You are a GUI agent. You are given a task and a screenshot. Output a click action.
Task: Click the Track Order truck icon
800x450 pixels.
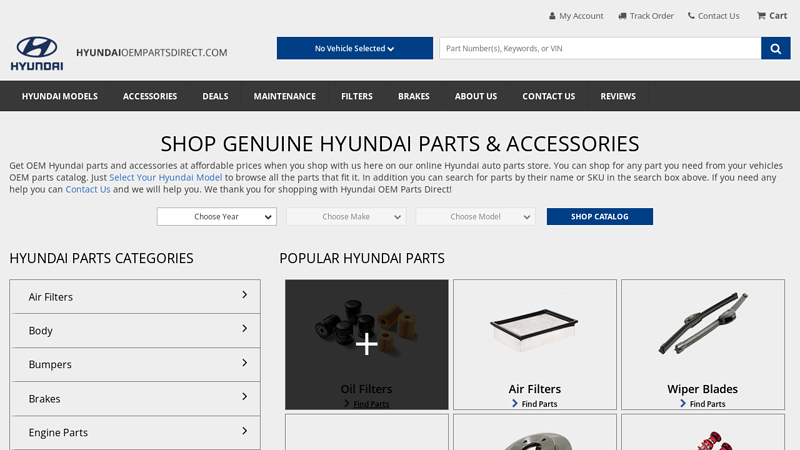coord(622,16)
